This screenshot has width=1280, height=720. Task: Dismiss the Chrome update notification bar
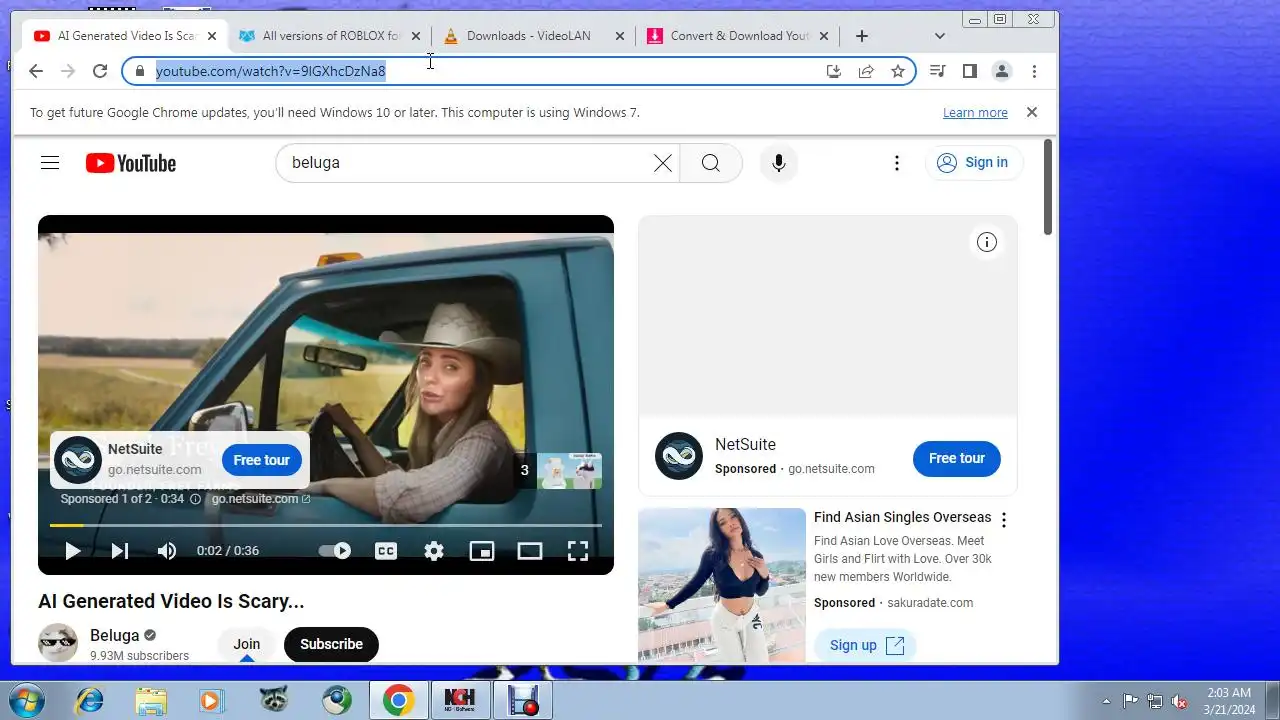[1032, 112]
